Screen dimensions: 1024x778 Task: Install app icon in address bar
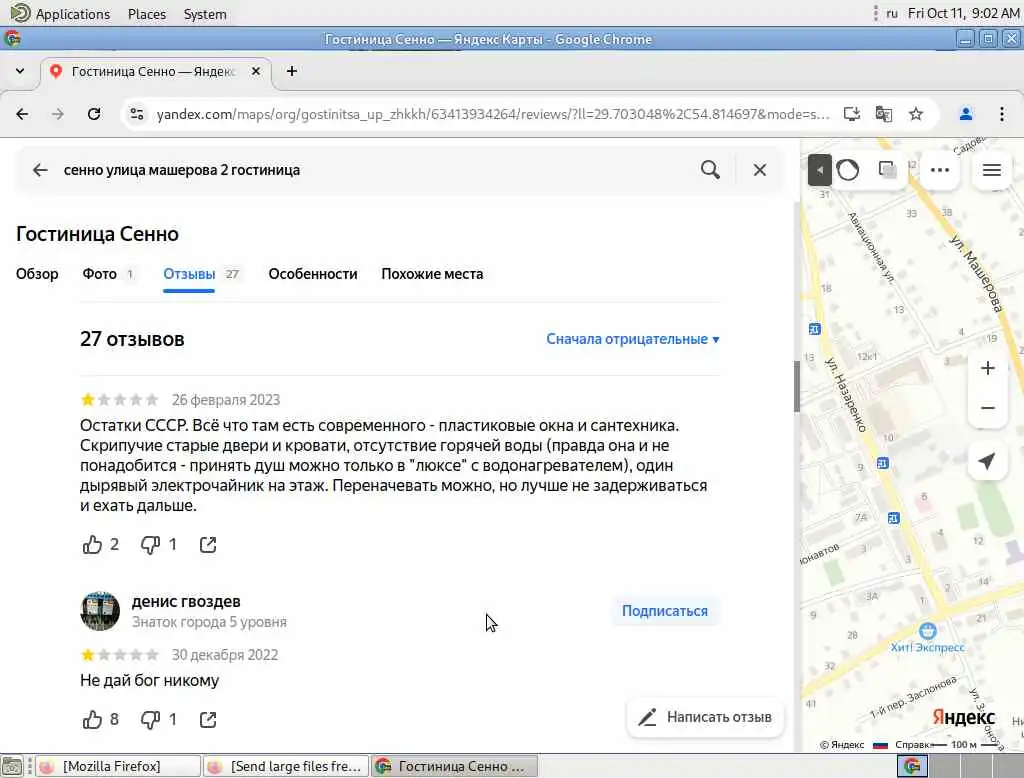point(852,114)
